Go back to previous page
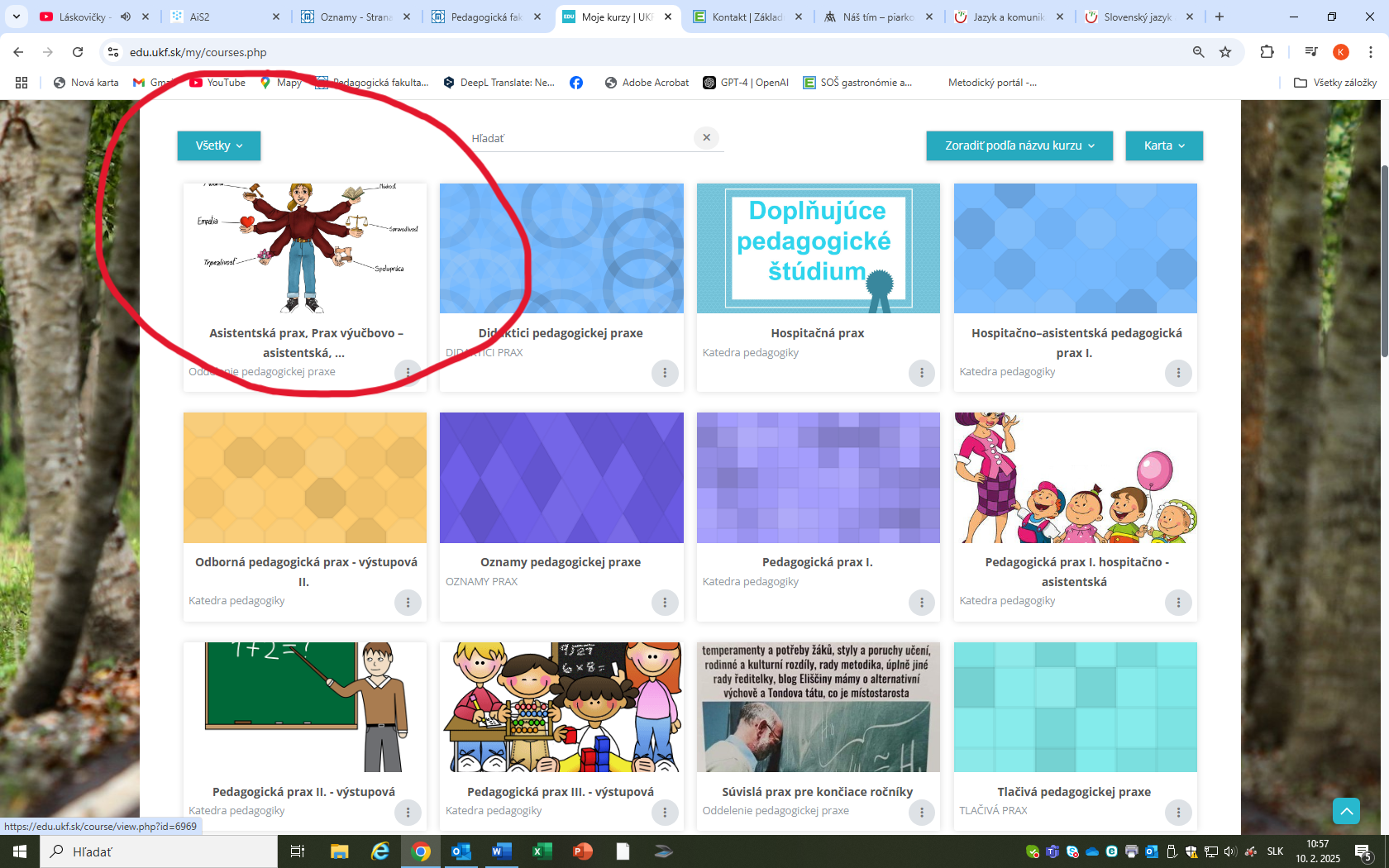This screenshot has width=1389, height=868. point(18,52)
